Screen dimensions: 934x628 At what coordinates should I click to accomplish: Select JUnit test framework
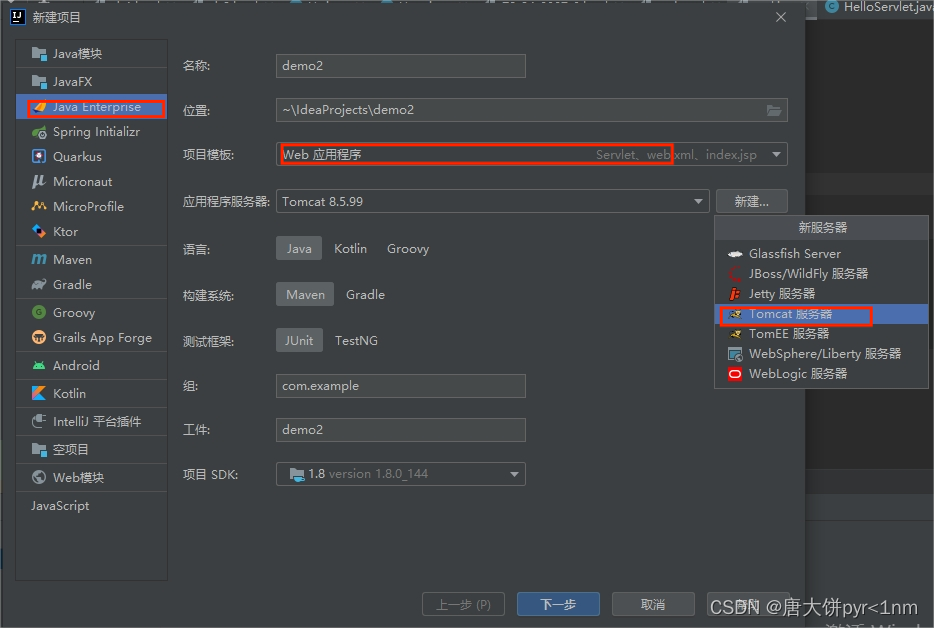pos(299,340)
